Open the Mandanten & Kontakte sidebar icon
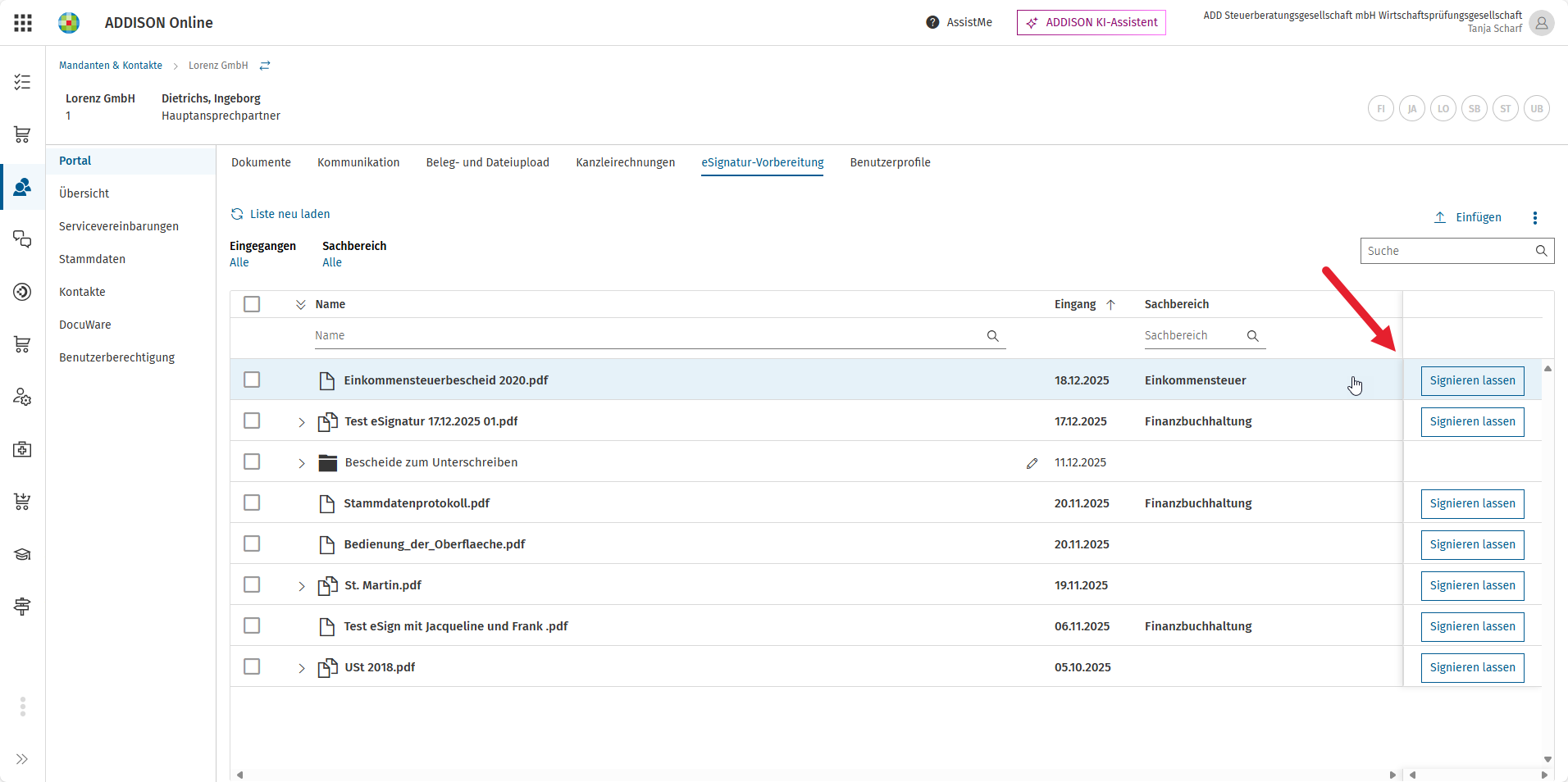 [x=22, y=187]
